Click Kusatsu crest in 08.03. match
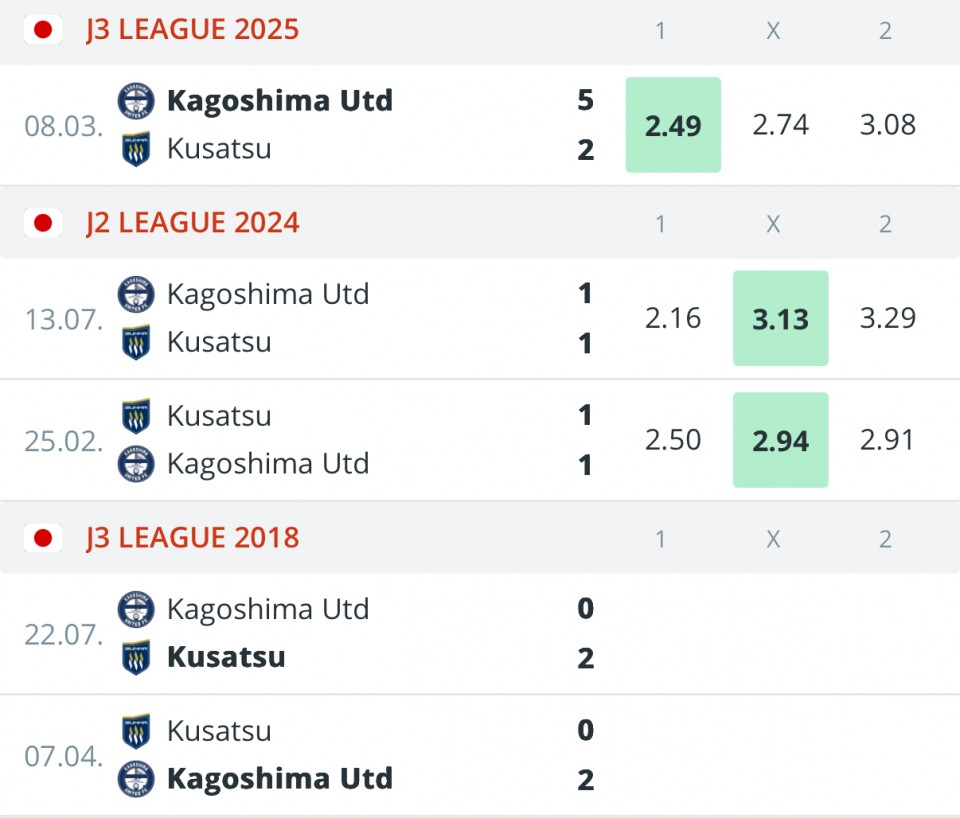This screenshot has width=960, height=818. click(136, 149)
